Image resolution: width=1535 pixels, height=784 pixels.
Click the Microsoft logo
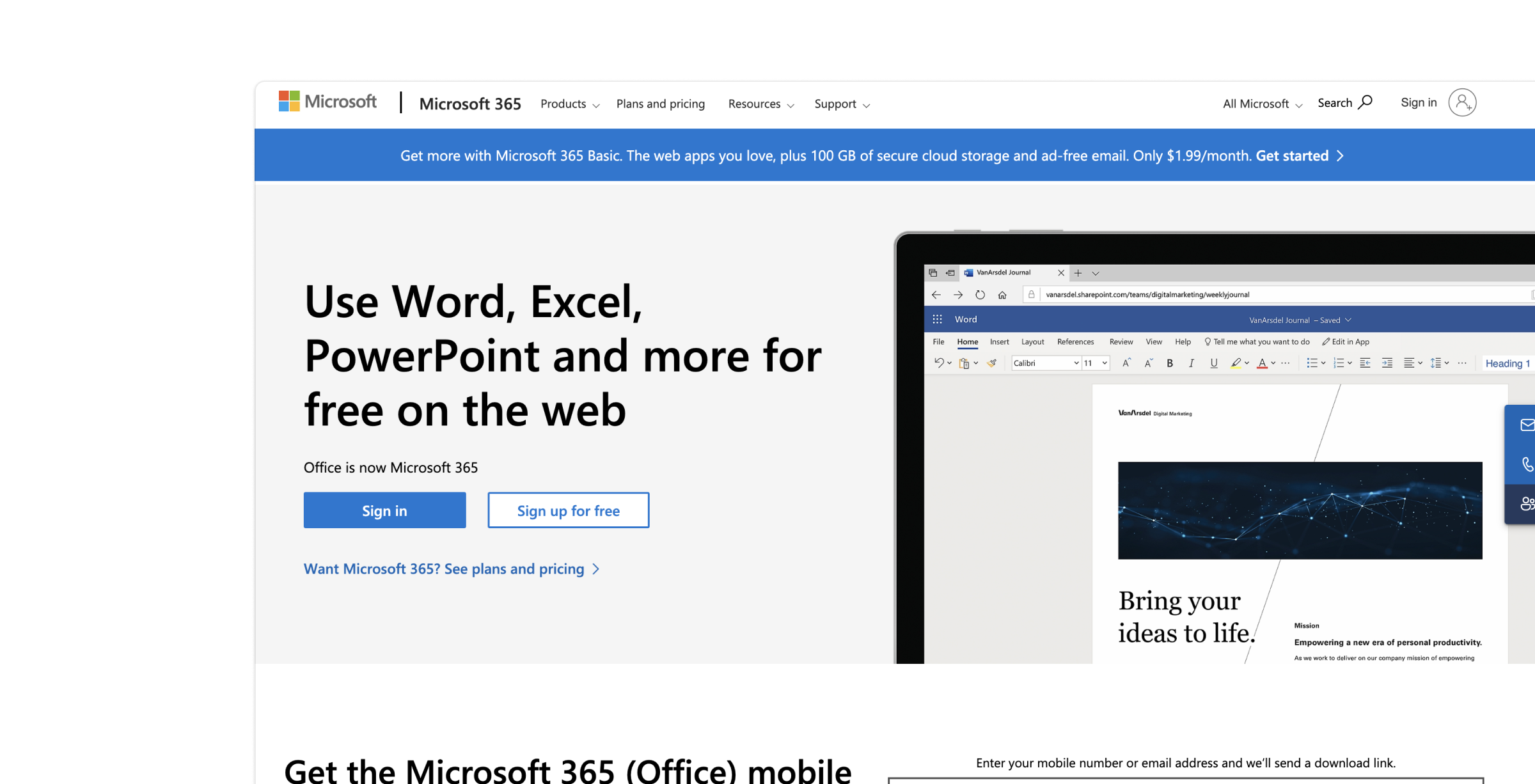pyautogui.click(x=327, y=102)
